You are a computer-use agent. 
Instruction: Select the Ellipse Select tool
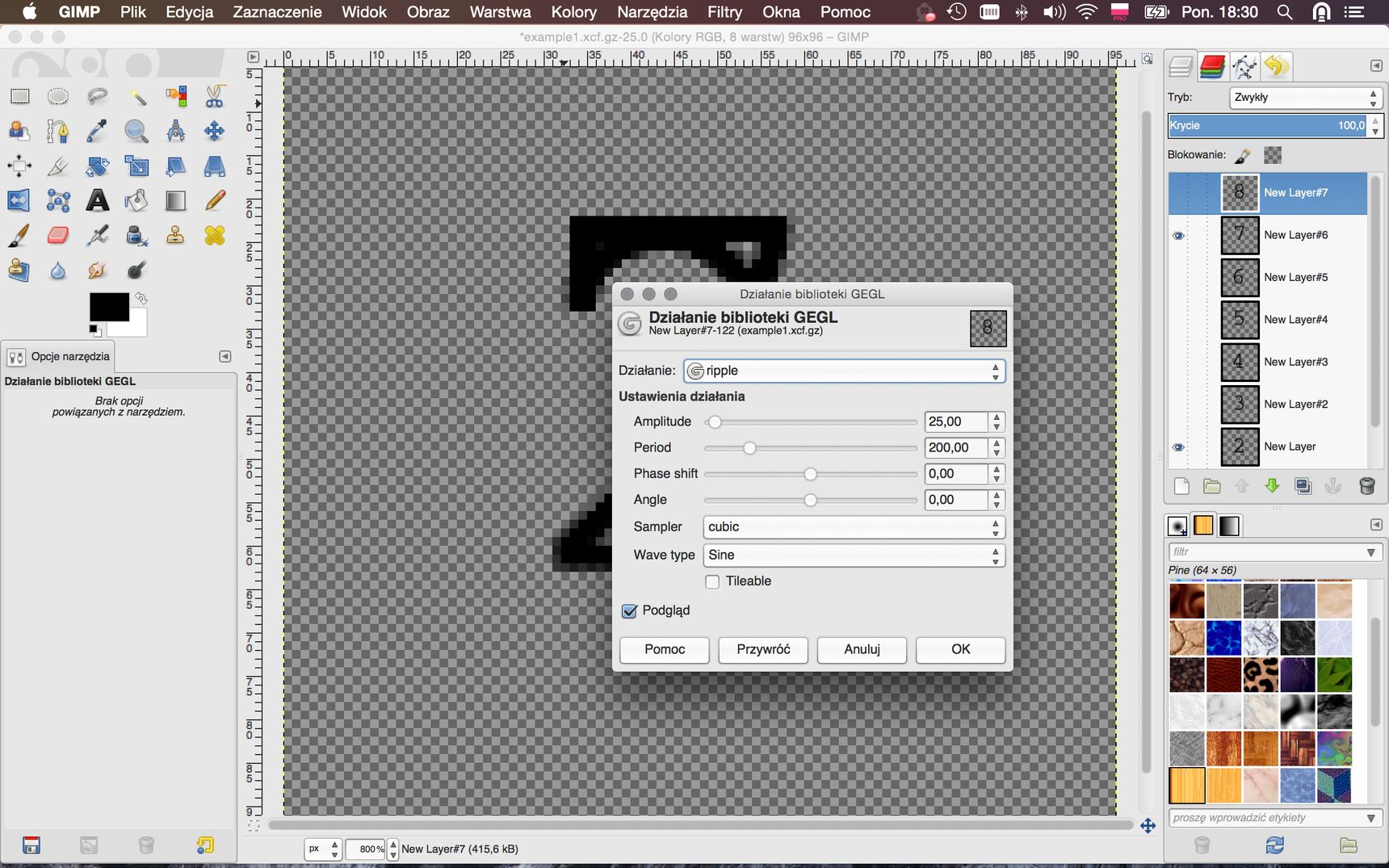pyautogui.click(x=58, y=97)
